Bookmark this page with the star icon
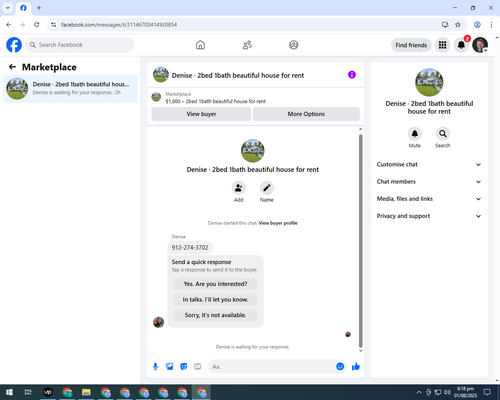 (x=458, y=25)
